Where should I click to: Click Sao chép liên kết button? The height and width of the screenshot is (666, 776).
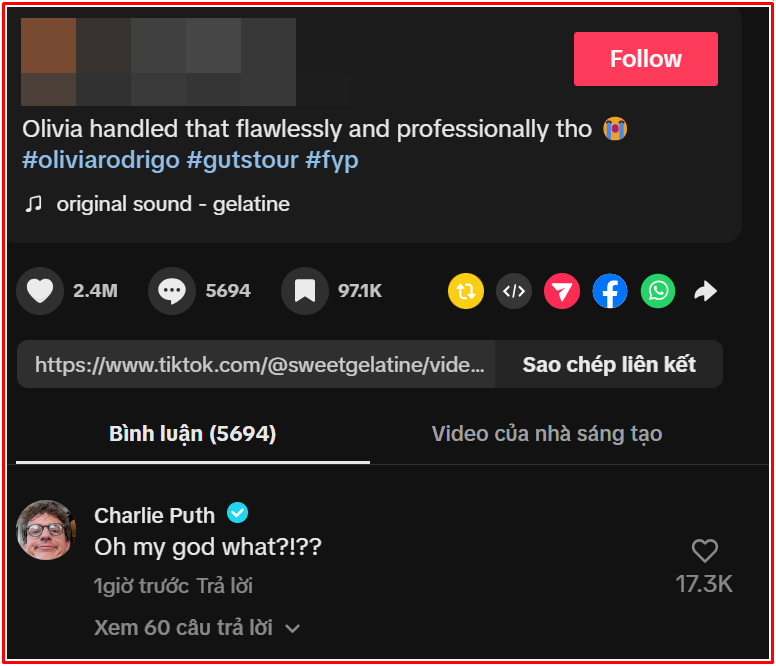pos(609,364)
